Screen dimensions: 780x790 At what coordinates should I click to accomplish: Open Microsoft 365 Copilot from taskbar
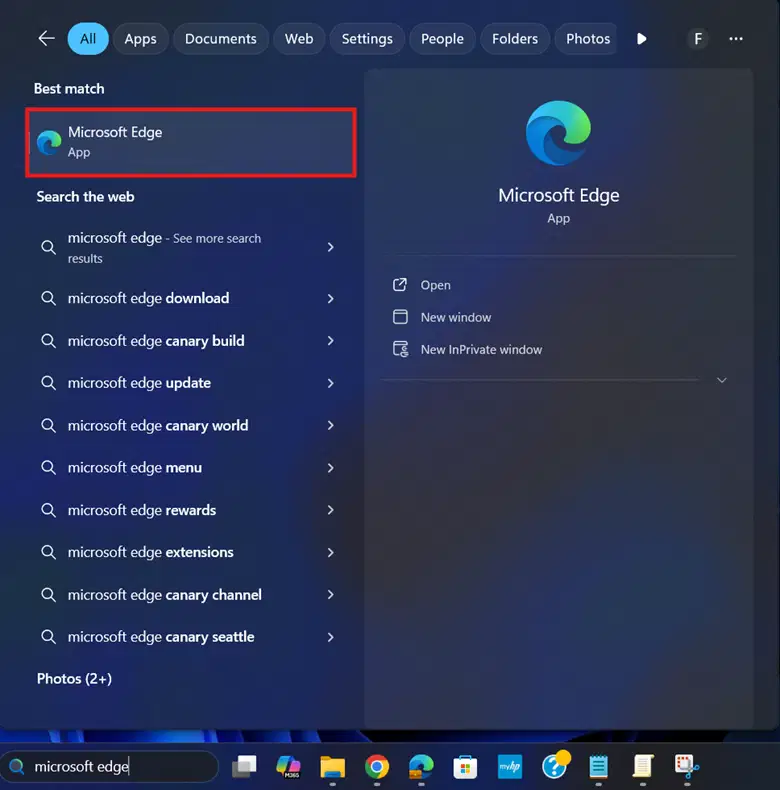288,766
